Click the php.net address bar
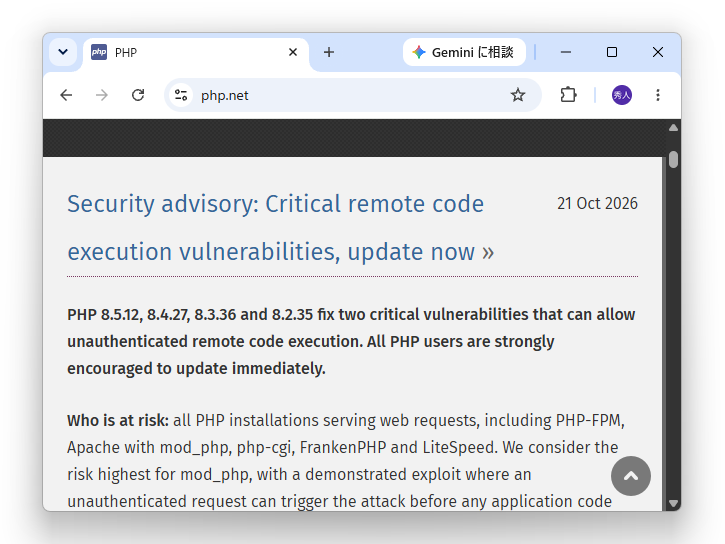Viewport: 725px width, 544px height. [352, 95]
